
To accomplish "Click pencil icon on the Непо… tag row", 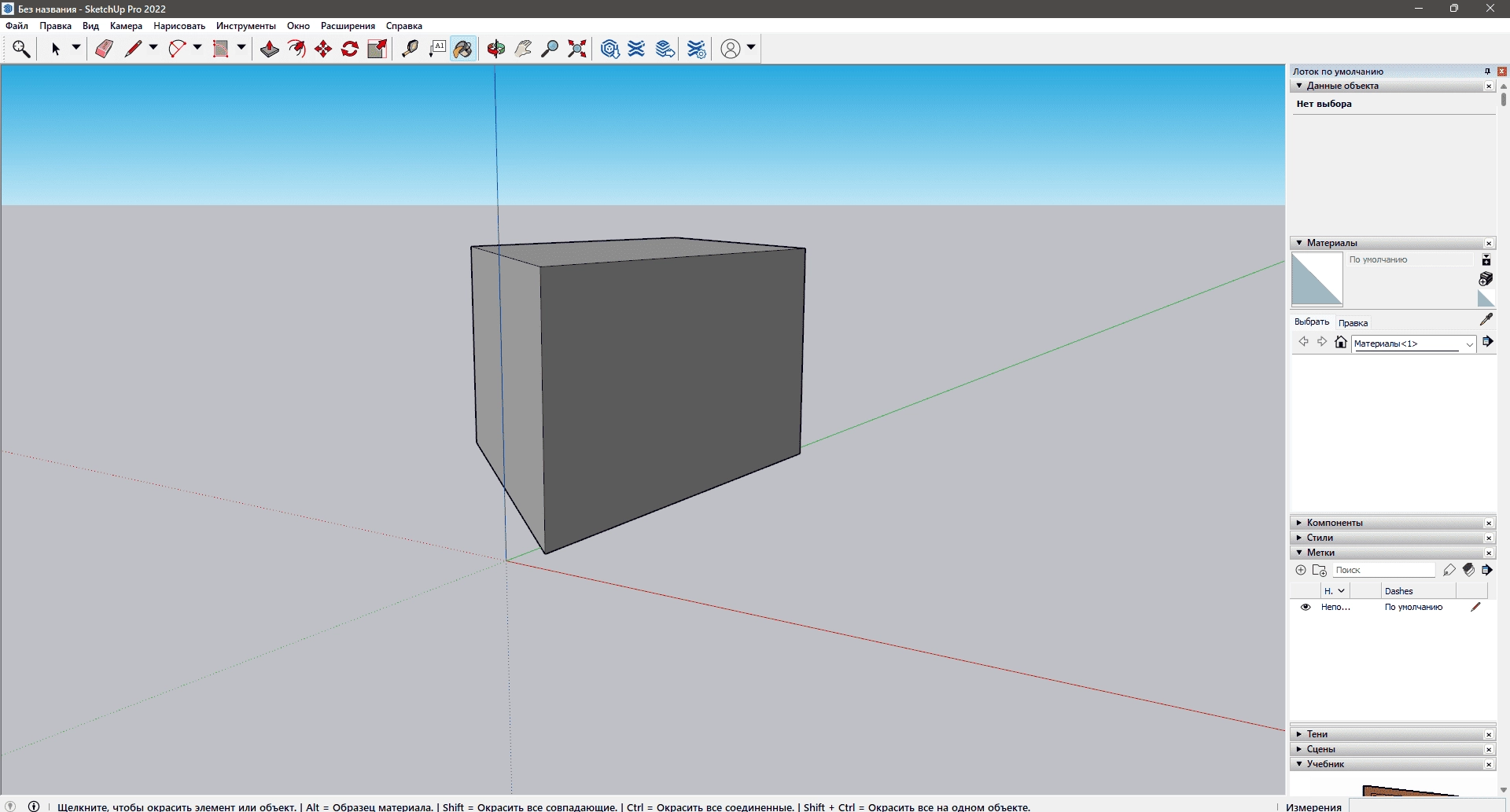I will 1475,607.
